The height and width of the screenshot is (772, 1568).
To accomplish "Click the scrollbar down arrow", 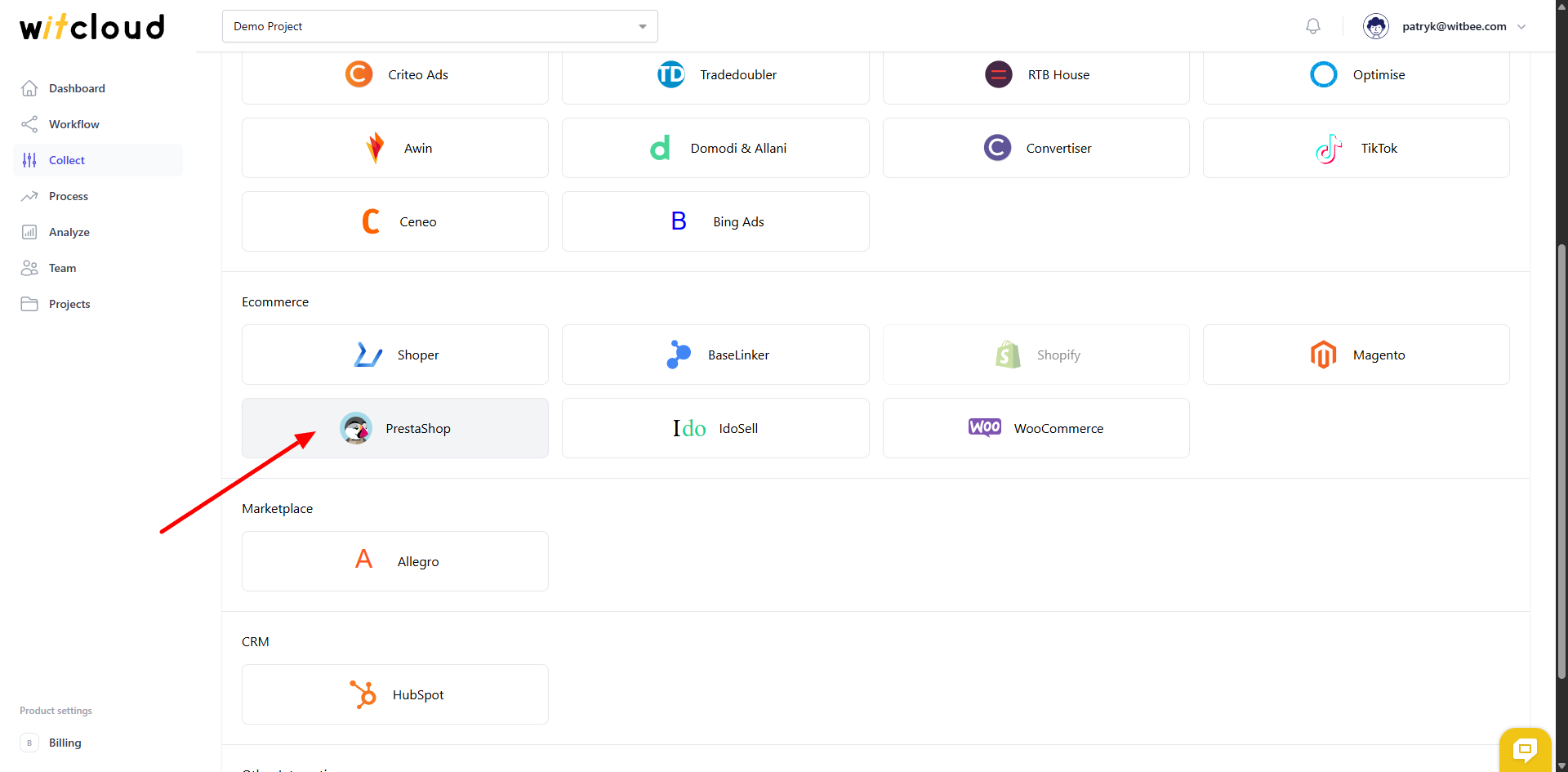I will [1561, 765].
